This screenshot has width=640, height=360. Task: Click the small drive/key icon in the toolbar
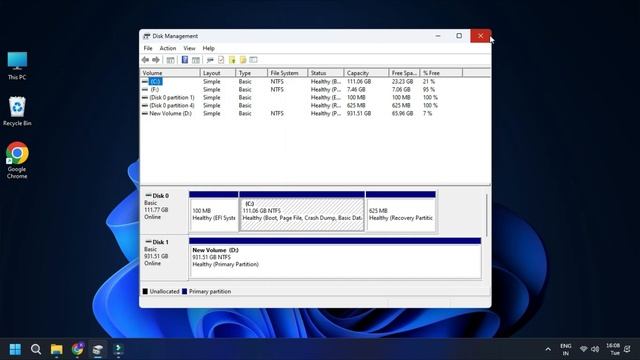click(x=210, y=60)
